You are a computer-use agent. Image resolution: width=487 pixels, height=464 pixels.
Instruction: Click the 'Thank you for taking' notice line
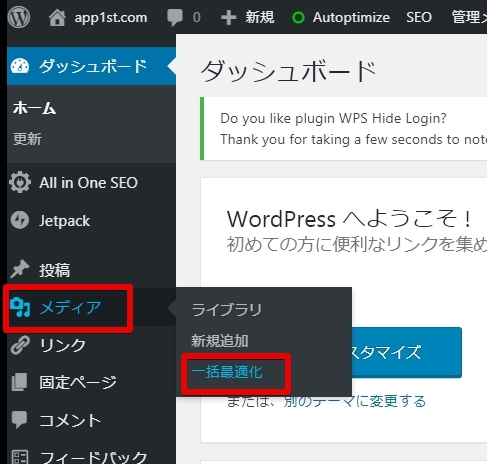pyautogui.click(x=353, y=139)
